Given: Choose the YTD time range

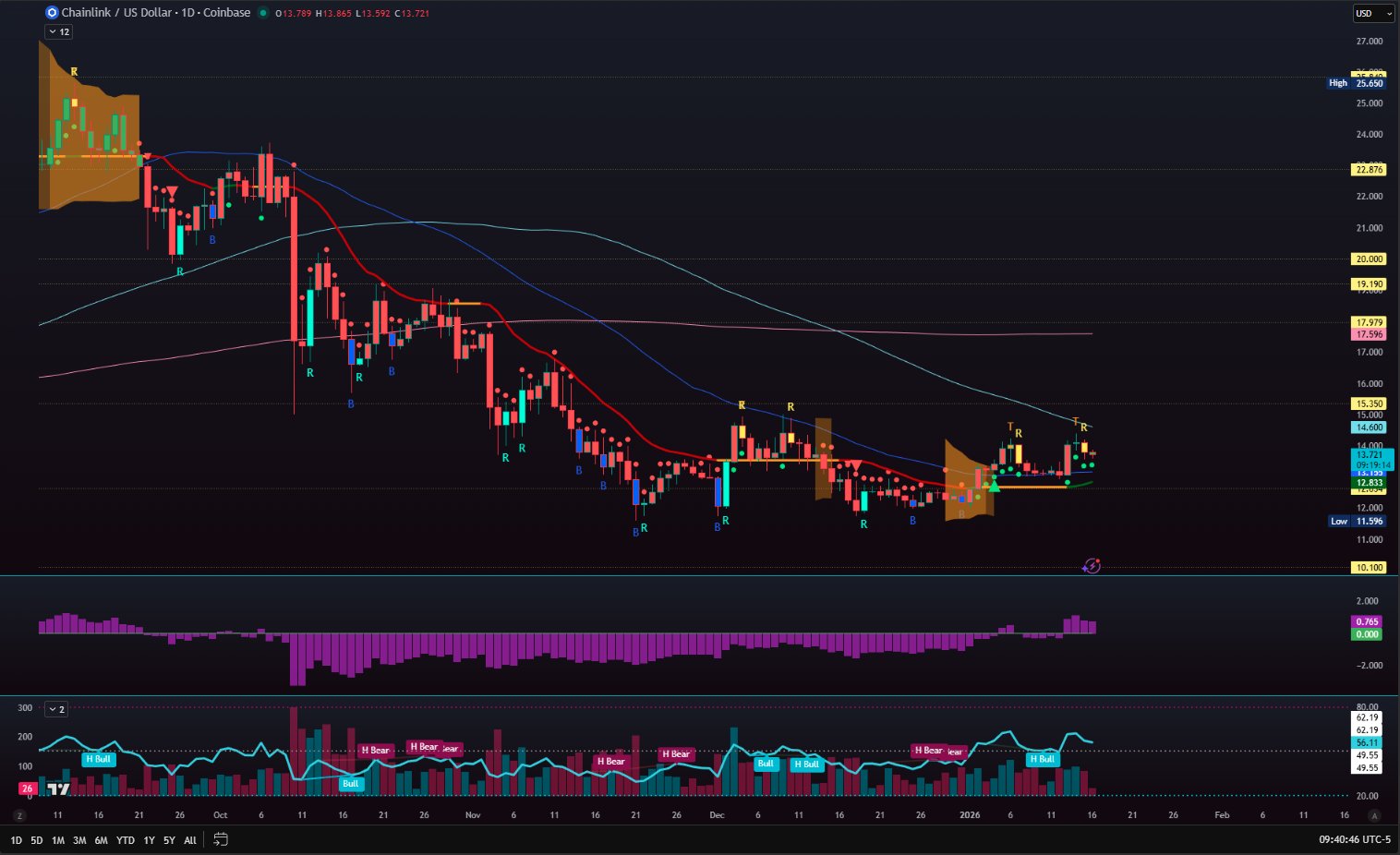Looking at the screenshot, I should tap(126, 840).
